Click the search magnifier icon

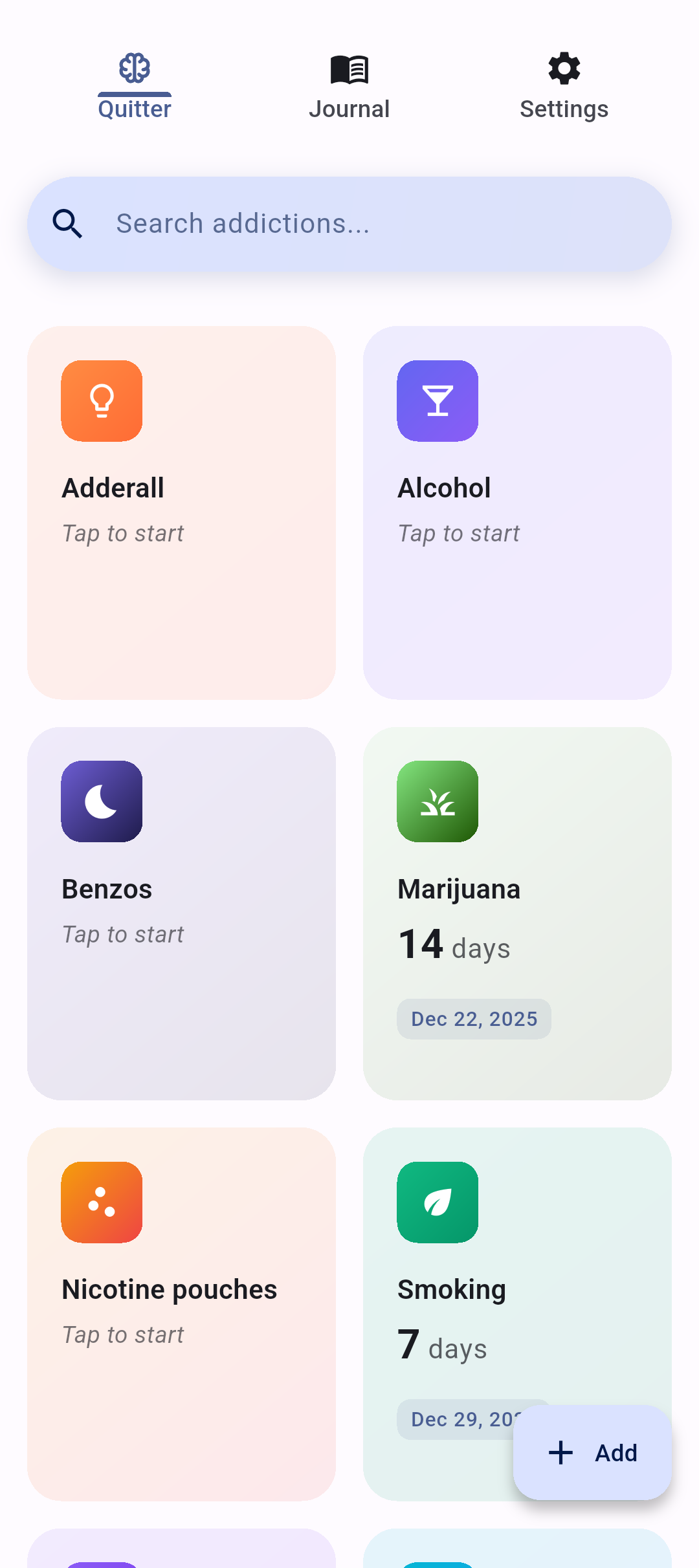click(x=67, y=224)
